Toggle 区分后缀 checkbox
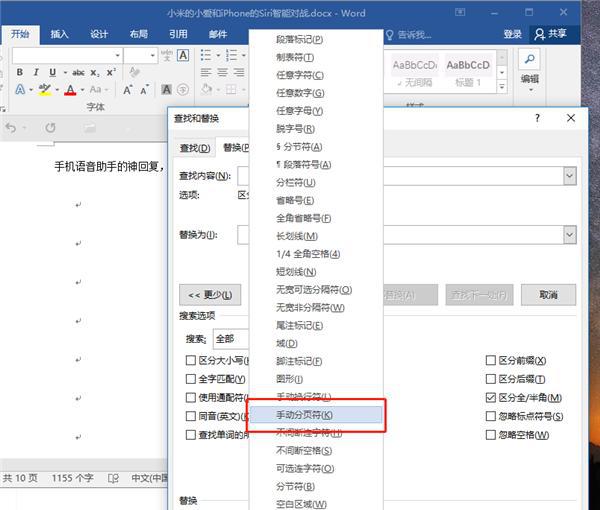This screenshot has width=600, height=510. point(491,379)
